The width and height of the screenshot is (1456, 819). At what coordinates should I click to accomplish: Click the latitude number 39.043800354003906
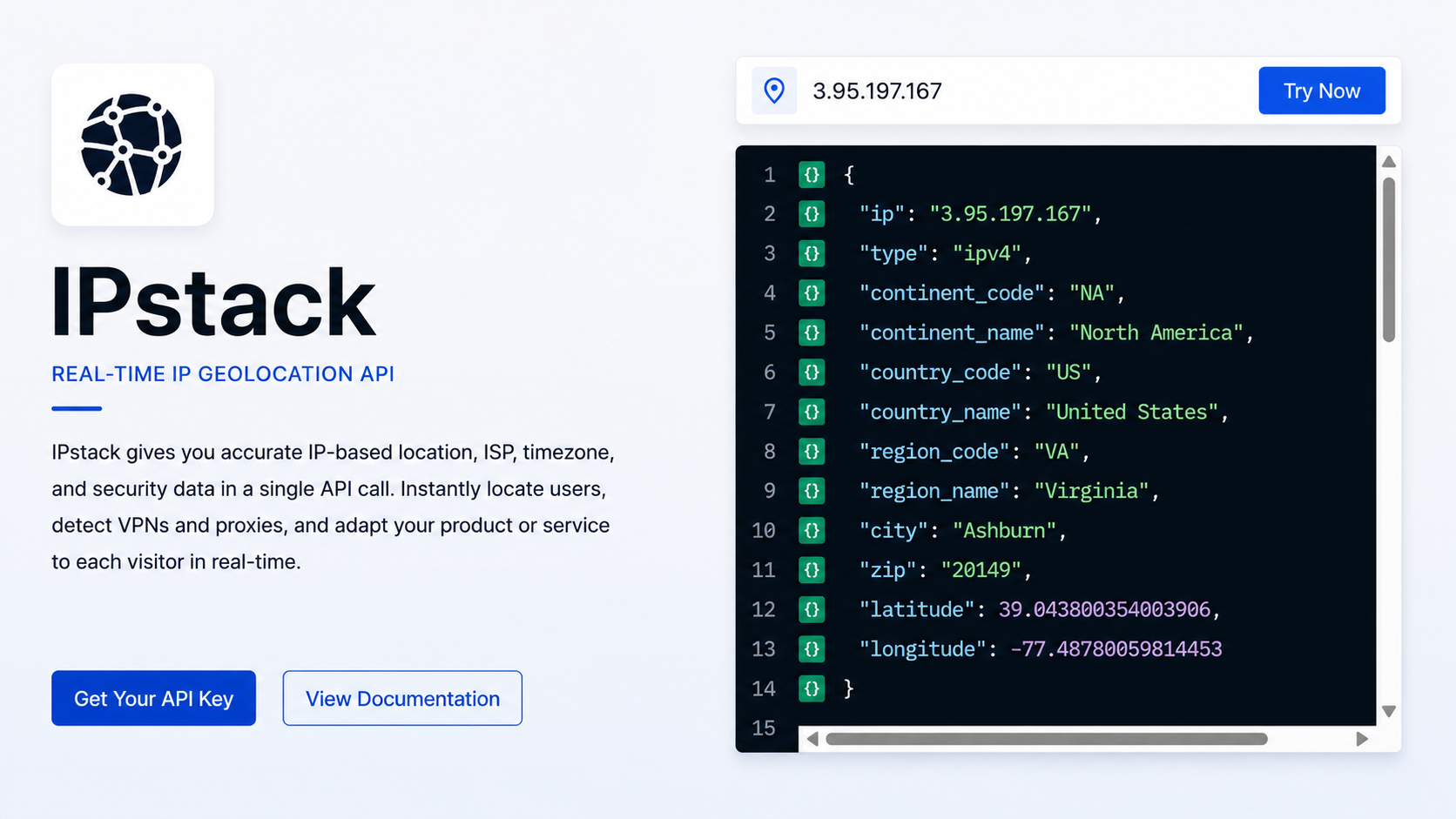(1104, 609)
